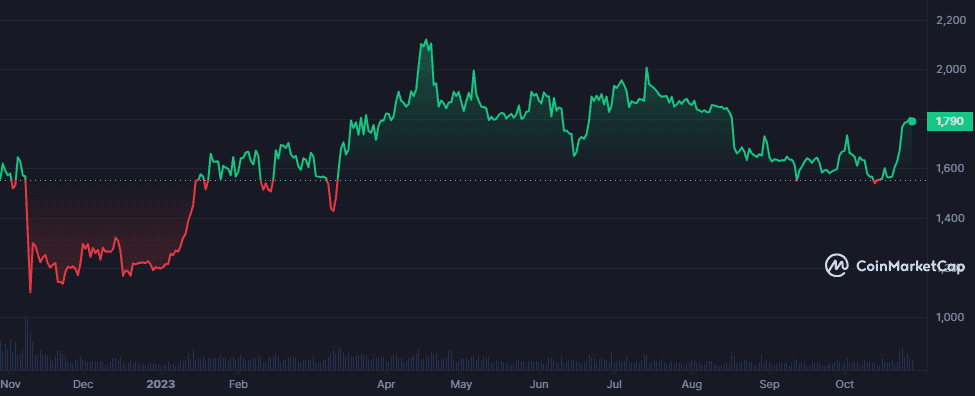Click the 1,400 price axis label
Screen dimensions: 975x396
[x=951, y=218]
